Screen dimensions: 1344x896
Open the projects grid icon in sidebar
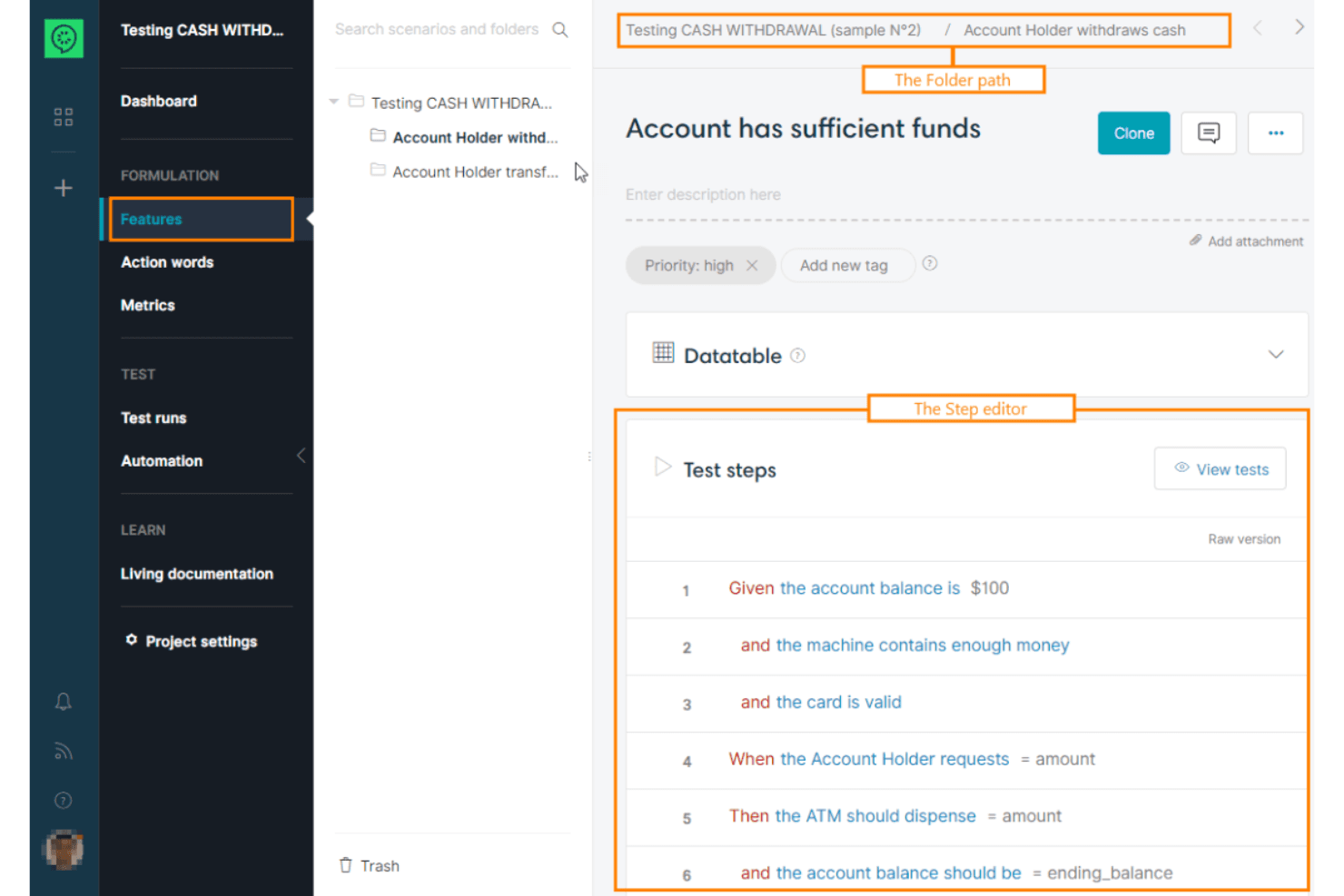tap(63, 116)
